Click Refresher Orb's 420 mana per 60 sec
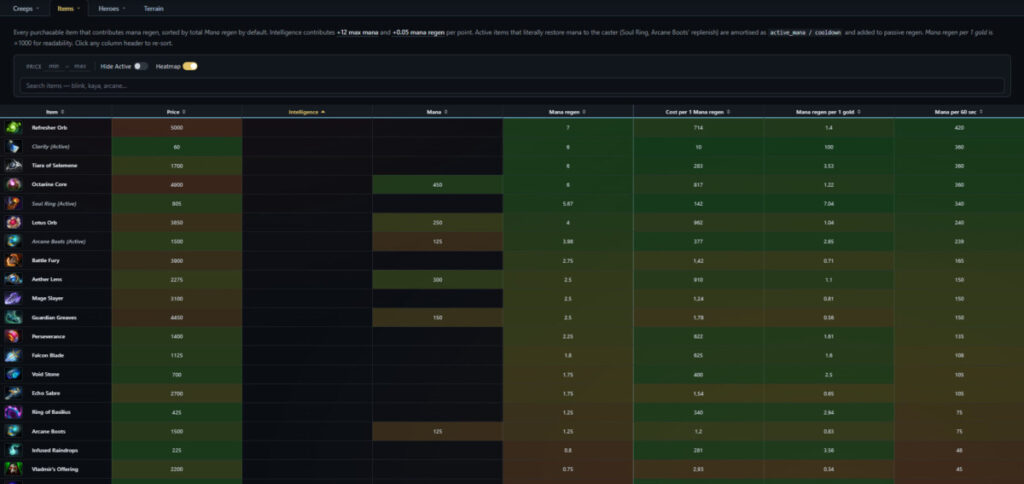Screen dimensions: 1024x484 point(959,127)
